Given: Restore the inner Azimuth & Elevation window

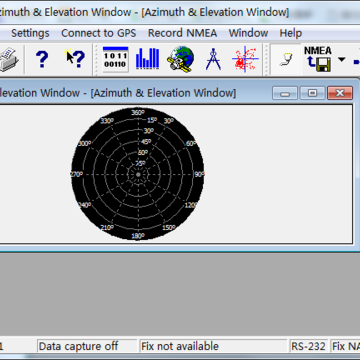Looking at the screenshot, I should [312, 93].
